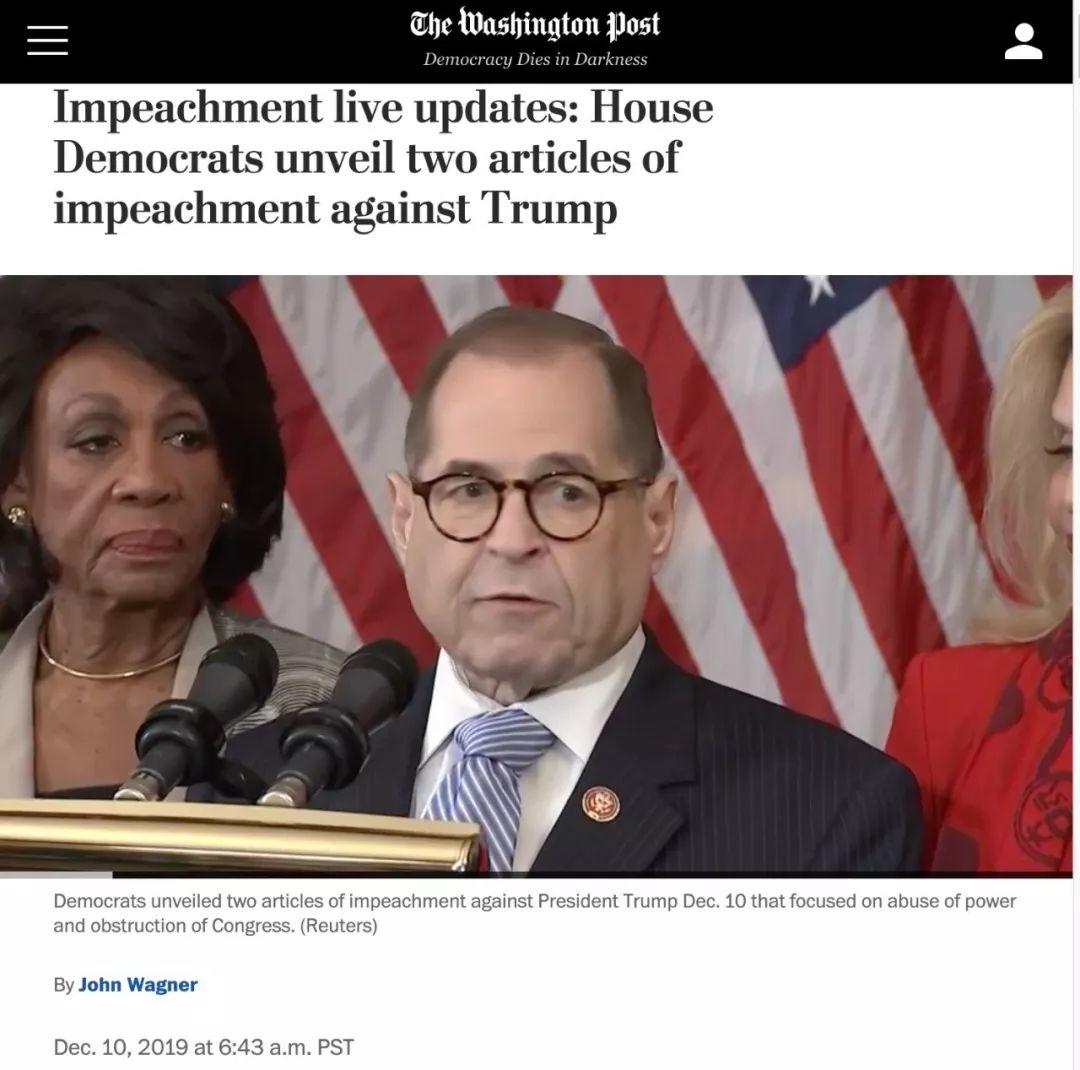Viewport: 1080px width, 1070px height.
Task: Open the impeachment live updates headline
Action: click(383, 158)
